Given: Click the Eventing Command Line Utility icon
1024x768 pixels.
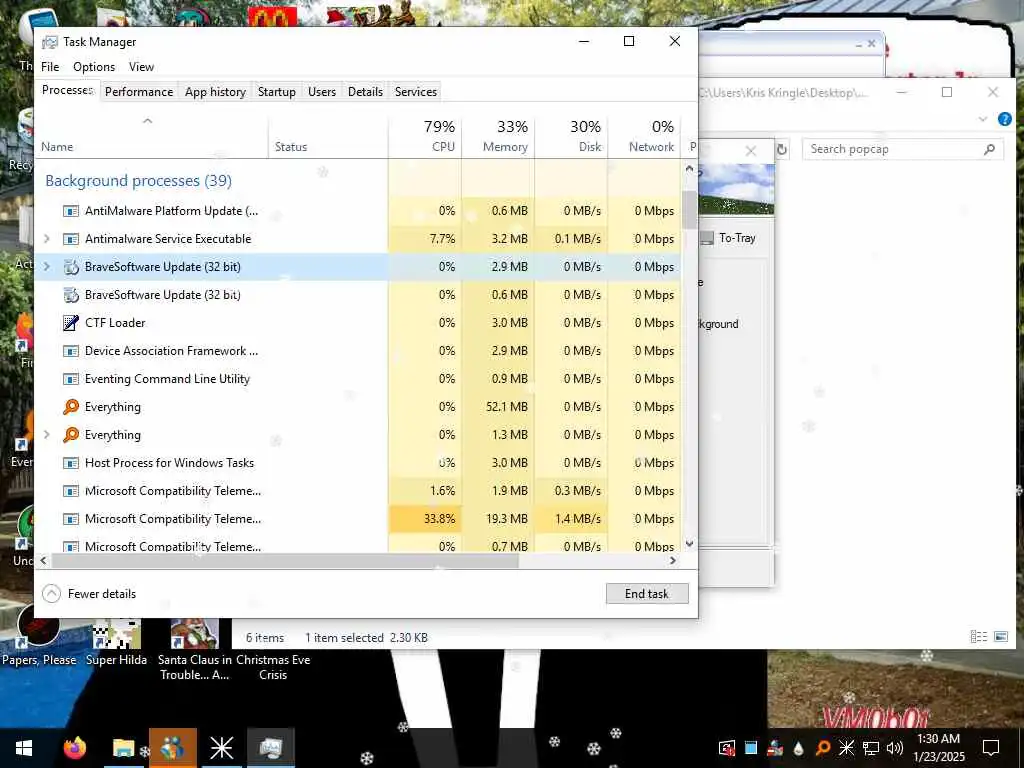Looking at the screenshot, I should 71,379.
